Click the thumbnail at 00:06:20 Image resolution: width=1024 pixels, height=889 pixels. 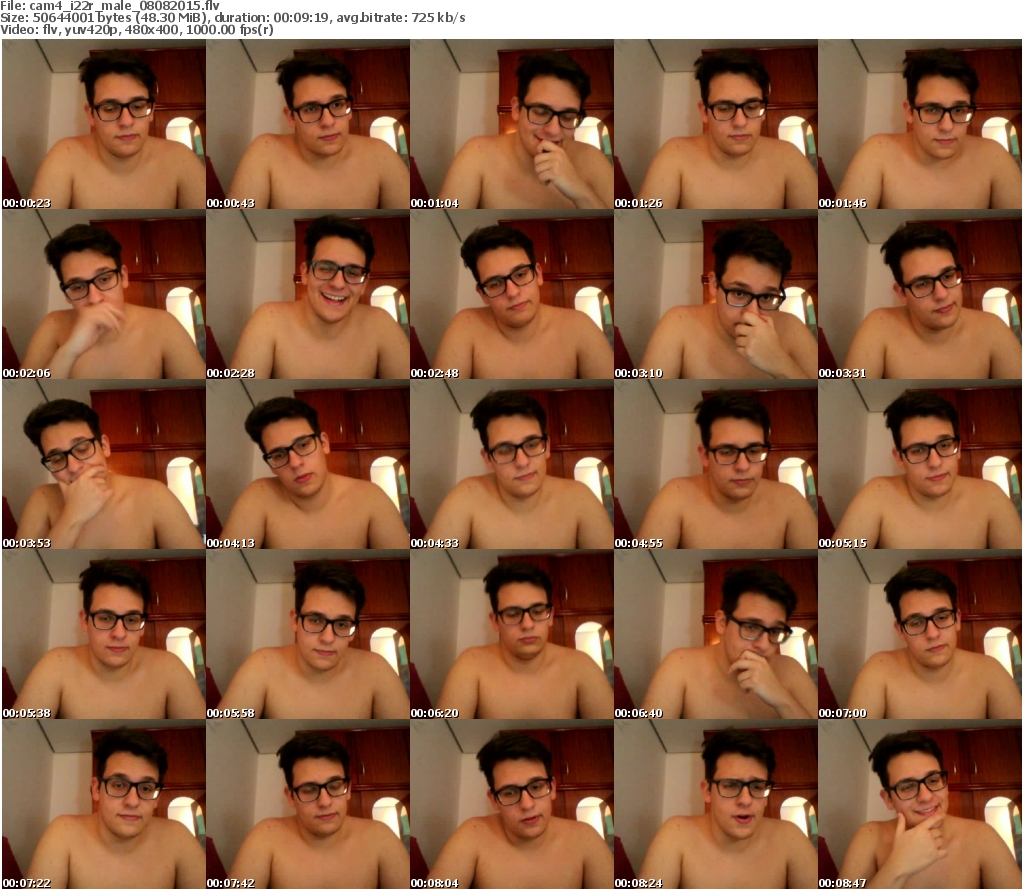512,634
